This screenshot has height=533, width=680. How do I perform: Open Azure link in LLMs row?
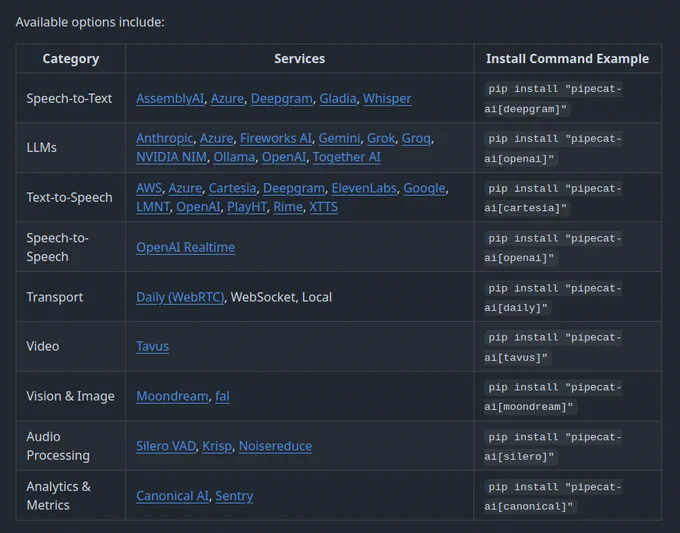[x=216, y=138]
